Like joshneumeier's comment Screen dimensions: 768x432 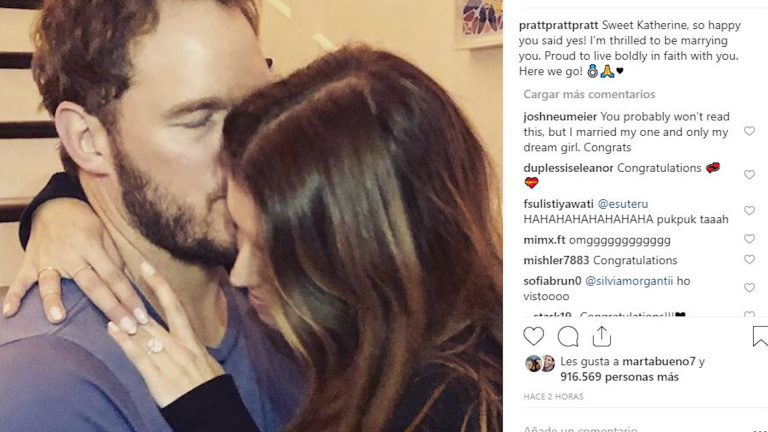749,131
